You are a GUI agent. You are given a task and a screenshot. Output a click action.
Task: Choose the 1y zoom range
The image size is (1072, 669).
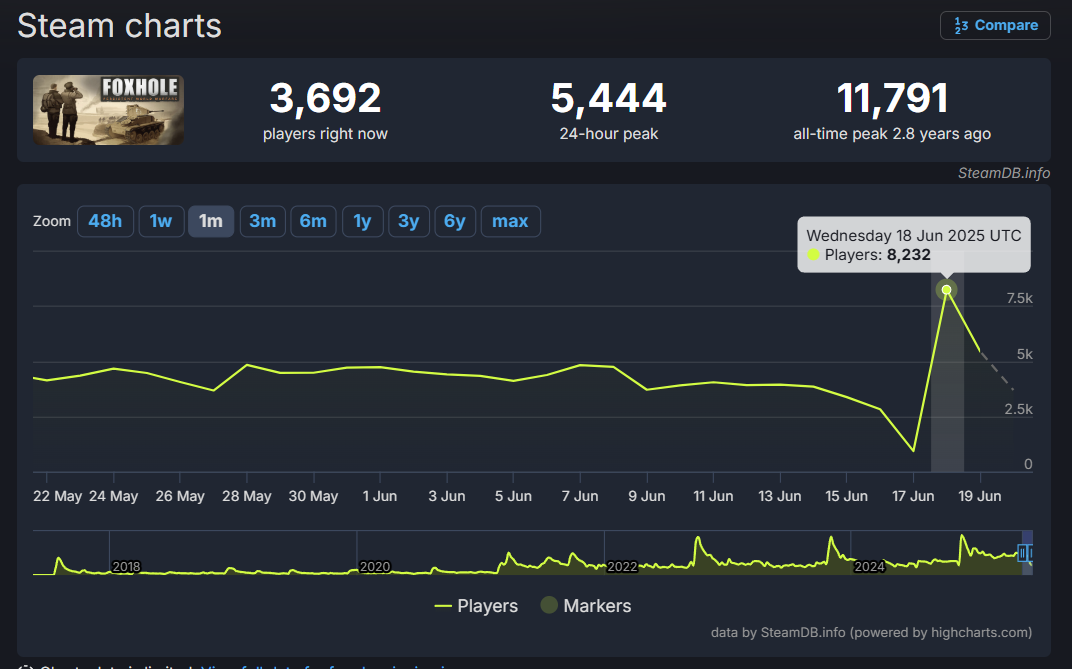[x=362, y=221]
